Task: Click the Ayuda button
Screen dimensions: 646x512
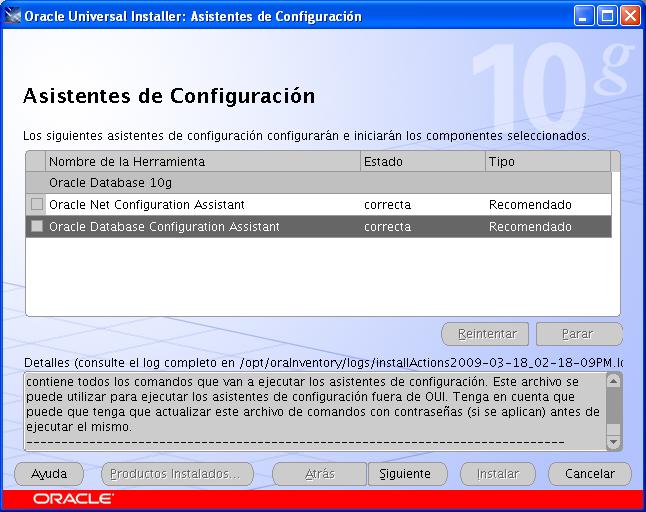Action: [x=49, y=474]
